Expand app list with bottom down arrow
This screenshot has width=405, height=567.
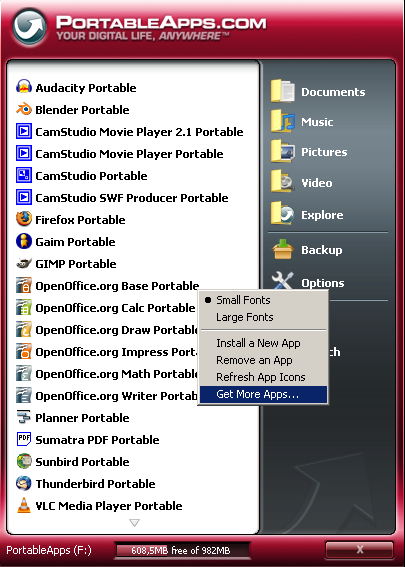click(x=134, y=523)
